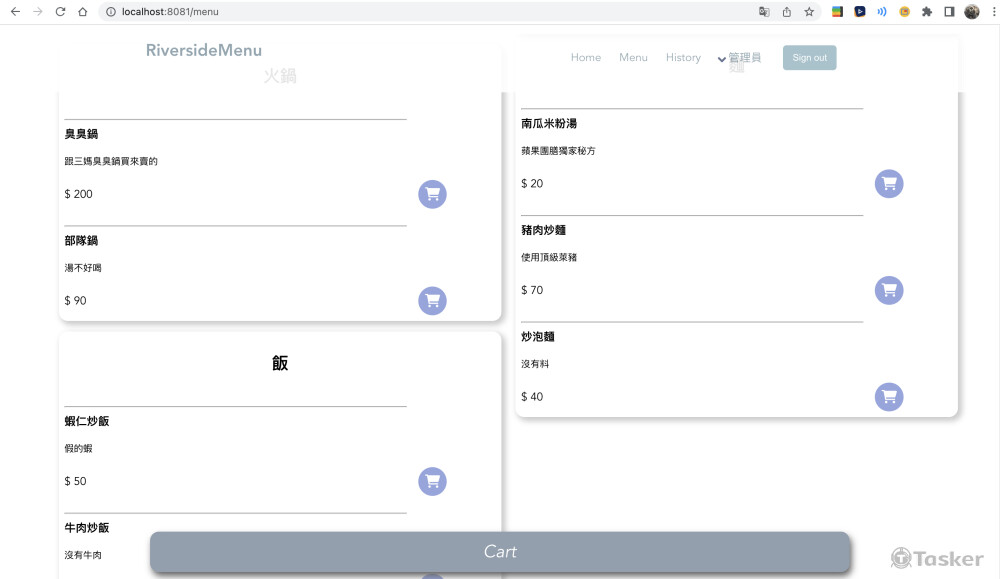This screenshot has height=579, width=1000.
Task: Go to the Home nav item
Action: tap(585, 58)
